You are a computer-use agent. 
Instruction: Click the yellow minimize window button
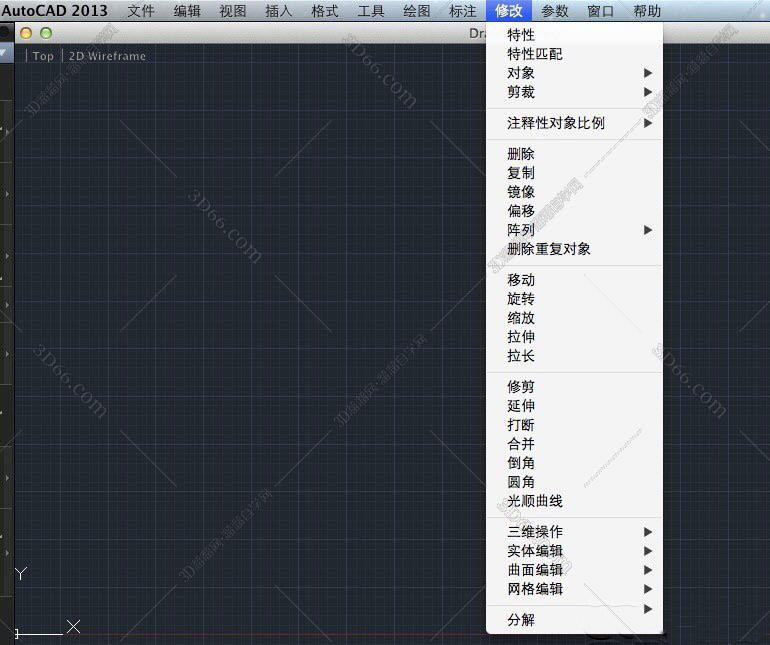click(x=26, y=33)
